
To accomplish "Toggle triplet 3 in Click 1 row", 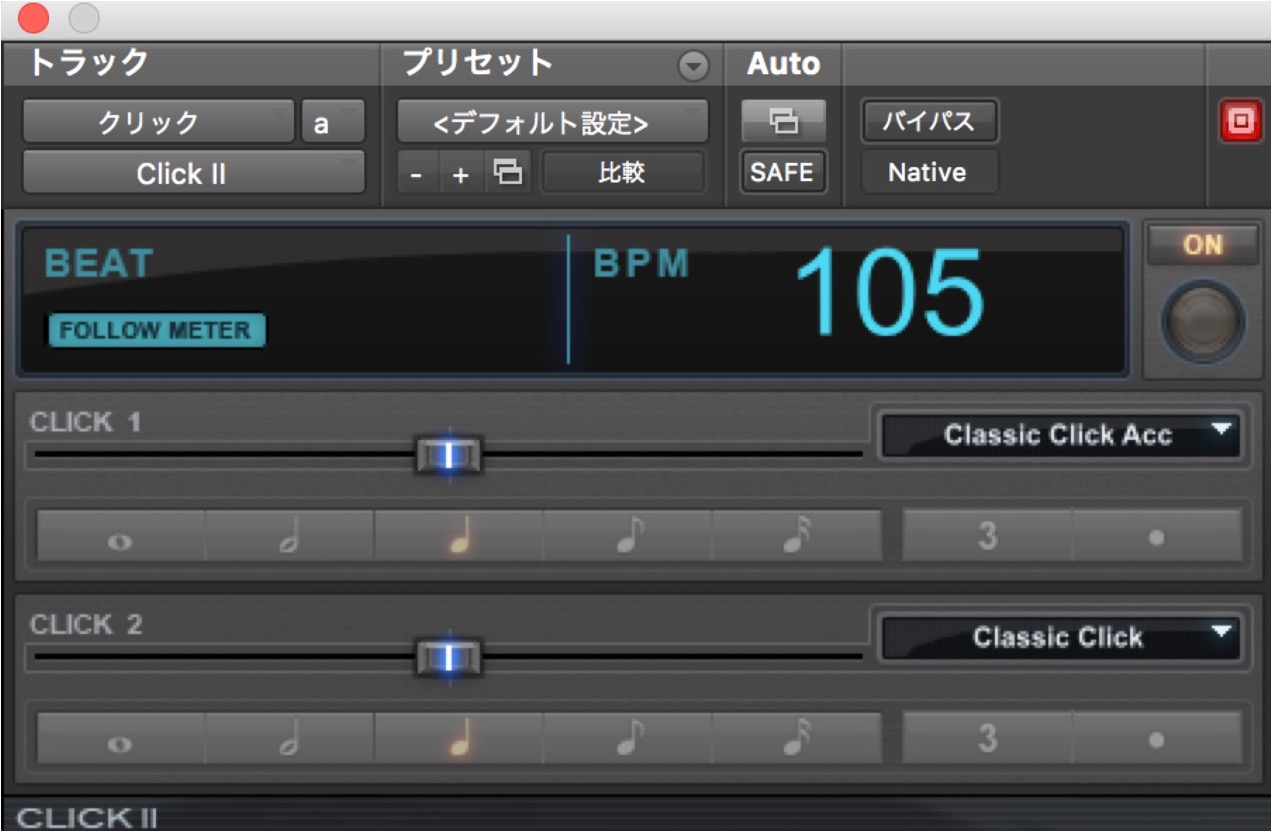I will 987,537.
